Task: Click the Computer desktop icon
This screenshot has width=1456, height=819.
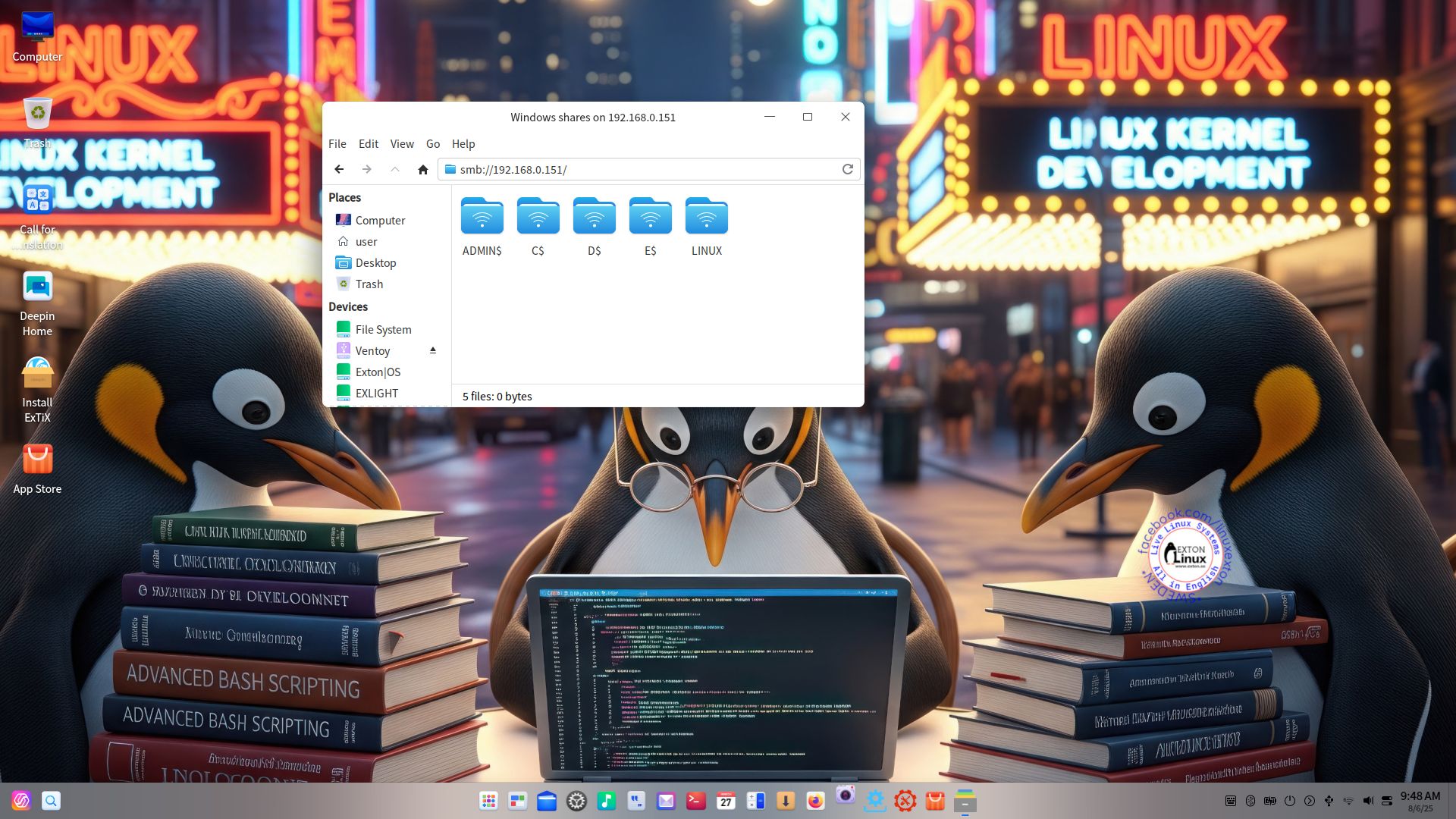Action: point(37,36)
